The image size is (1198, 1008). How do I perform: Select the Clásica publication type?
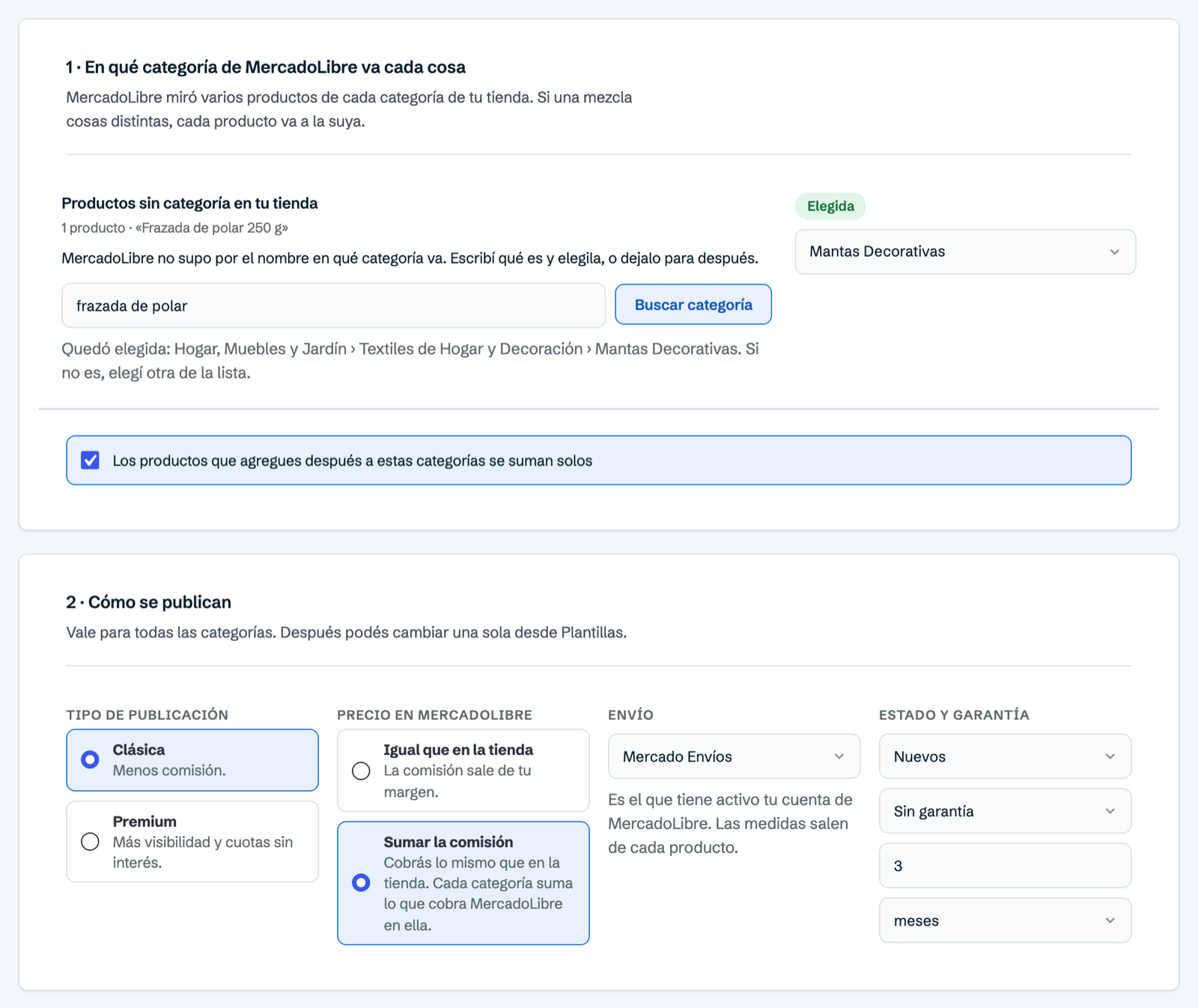tap(192, 760)
